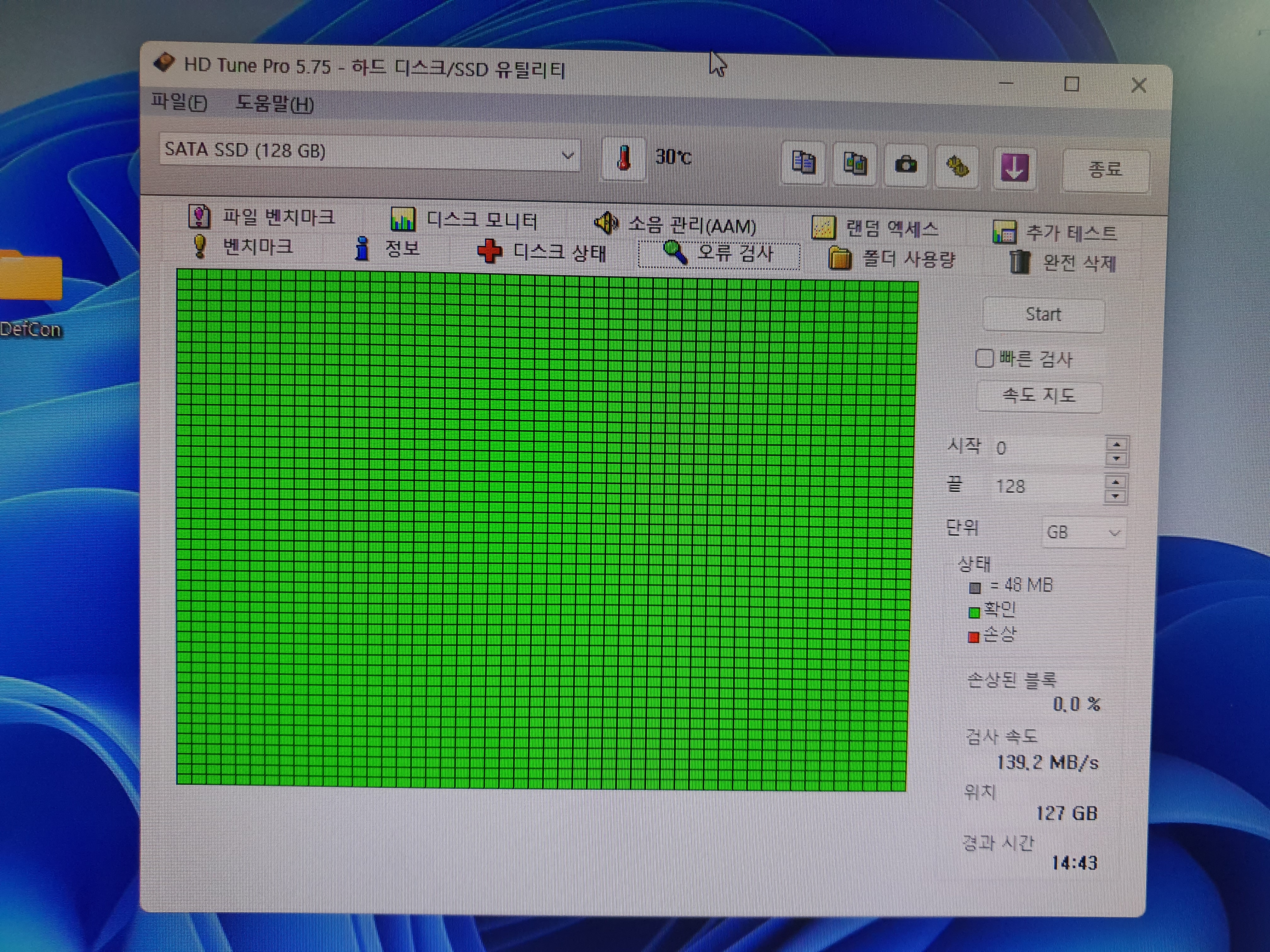This screenshot has height=952, width=1270.
Task: Click the 소음 관리 speaker icon
Action: pos(606,223)
